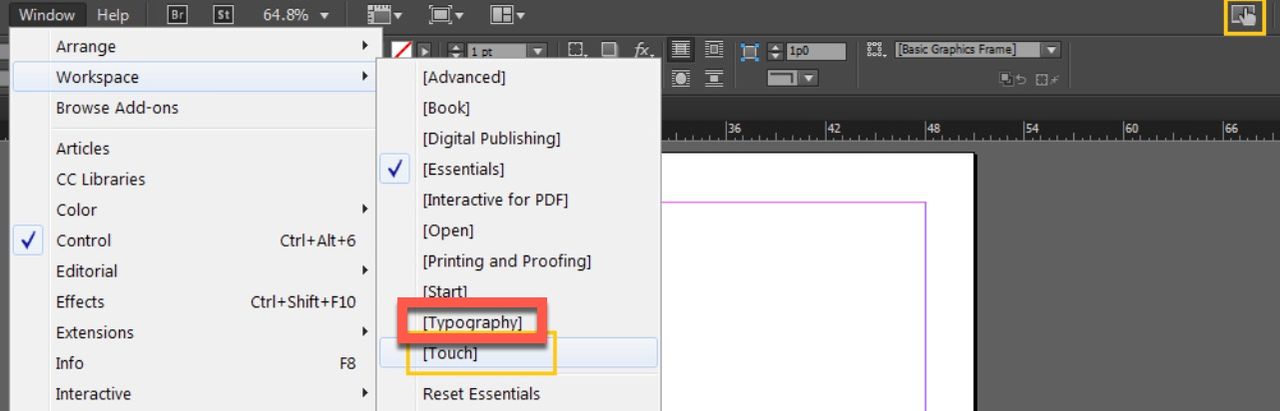Open the Window menu
The width and height of the screenshot is (1280, 411).
click(46, 15)
